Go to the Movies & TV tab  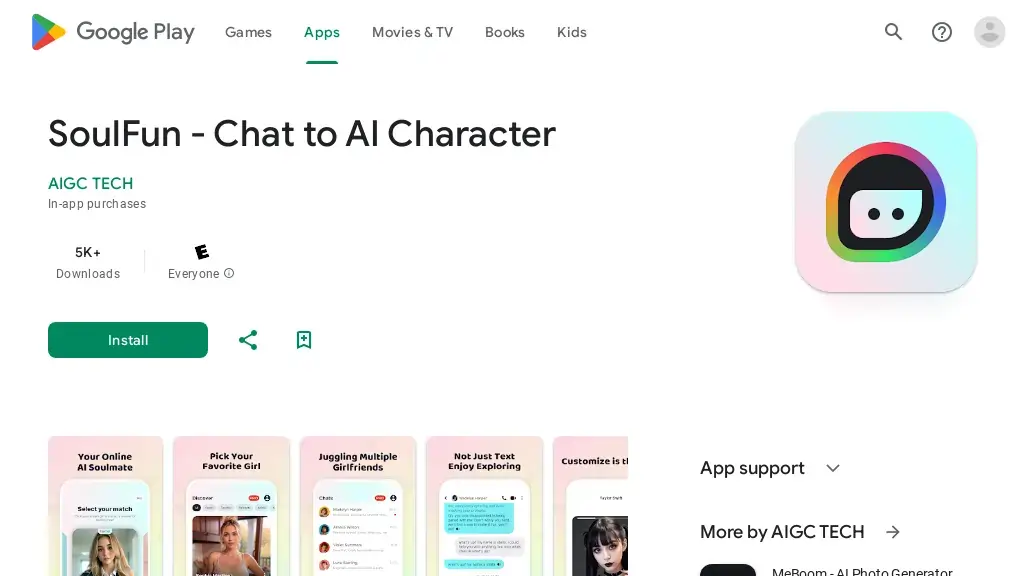click(x=412, y=32)
